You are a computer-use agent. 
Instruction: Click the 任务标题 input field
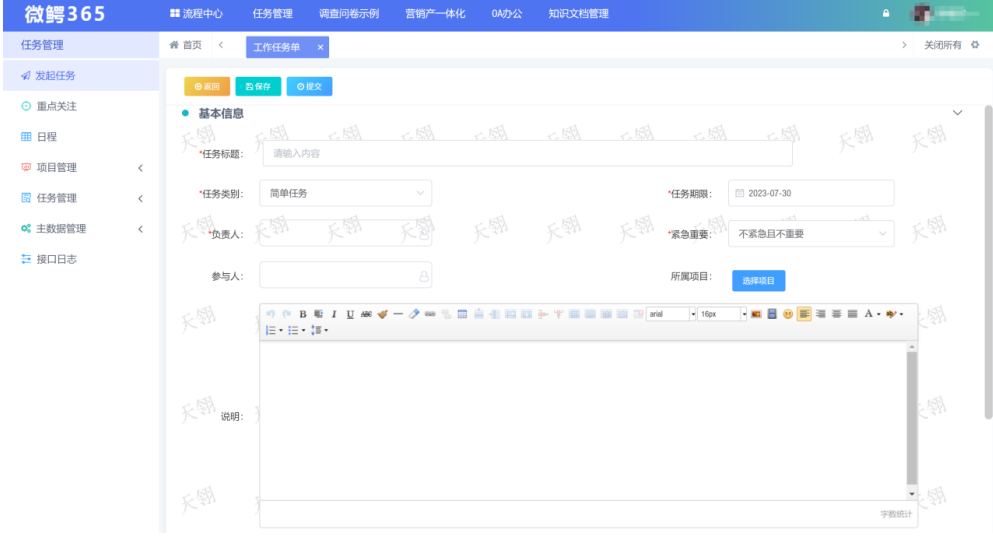click(x=527, y=154)
